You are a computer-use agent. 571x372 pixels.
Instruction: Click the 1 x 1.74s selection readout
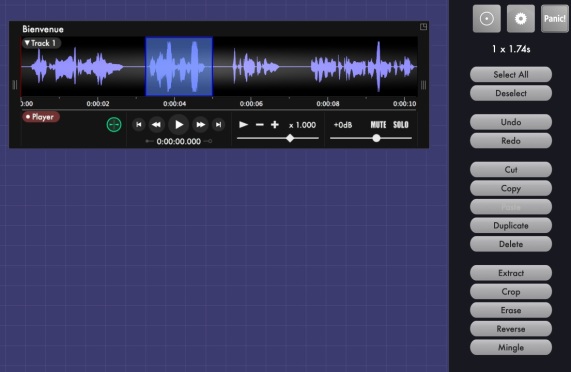pos(511,49)
